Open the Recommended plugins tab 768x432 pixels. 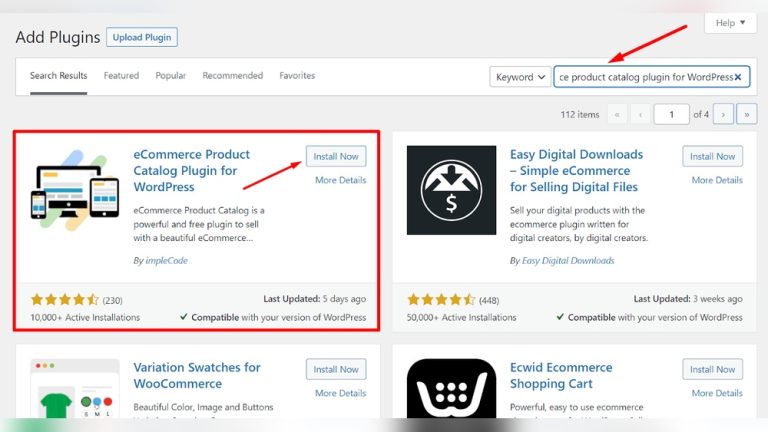tap(233, 75)
